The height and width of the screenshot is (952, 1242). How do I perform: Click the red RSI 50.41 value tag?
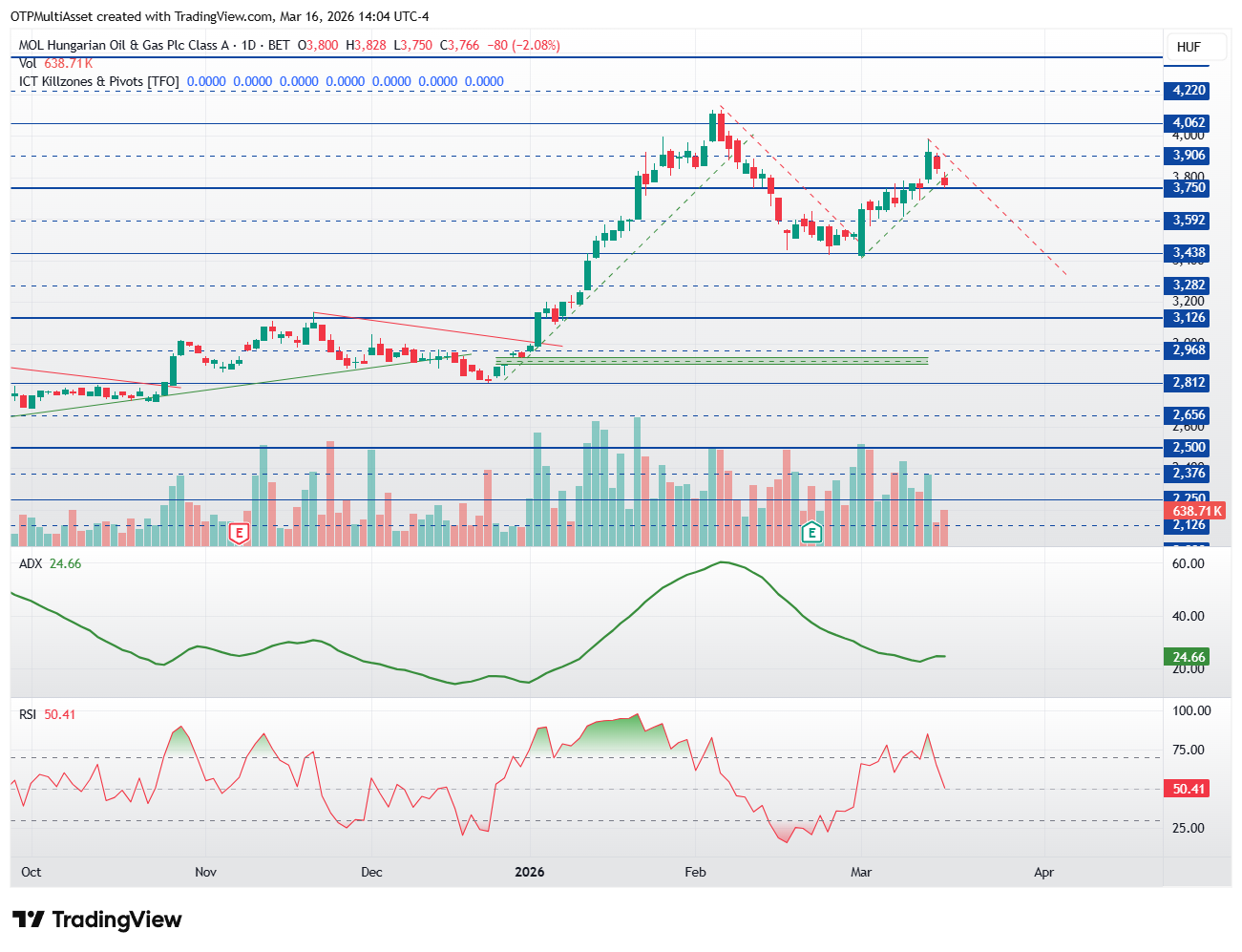(x=1189, y=789)
